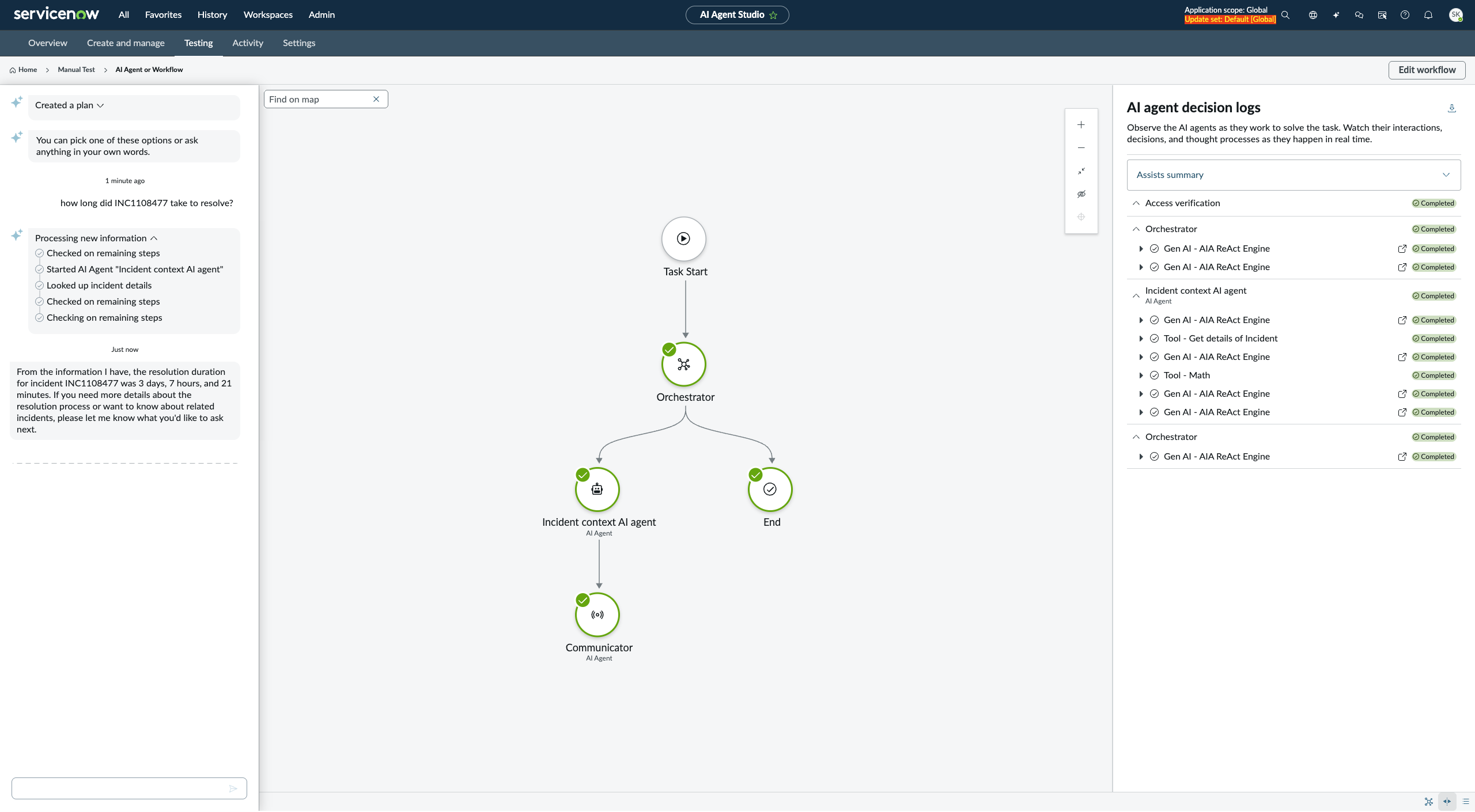The height and width of the screenshot is (812, 1475).
Task: Open the All menu
Action: [124, 15]
